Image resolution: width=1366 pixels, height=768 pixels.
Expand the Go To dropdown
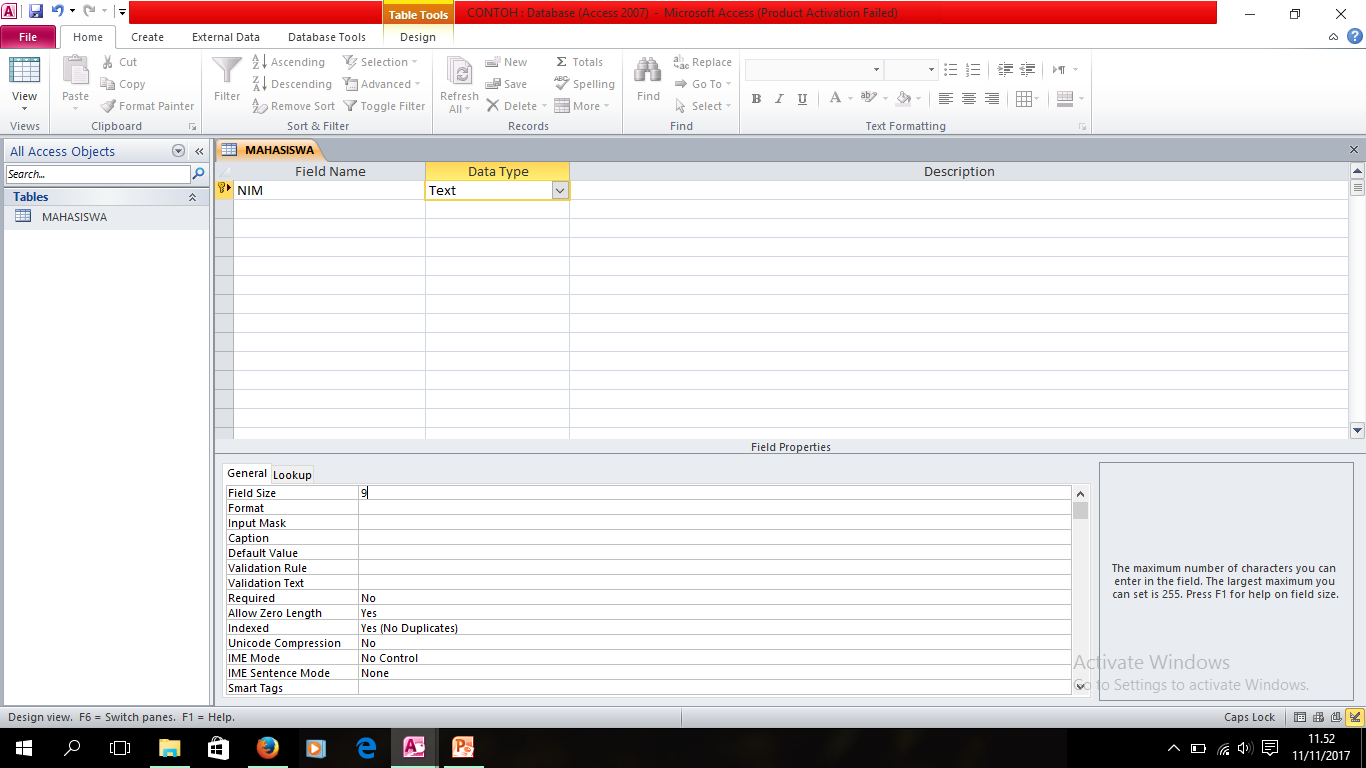click(703, 84)
